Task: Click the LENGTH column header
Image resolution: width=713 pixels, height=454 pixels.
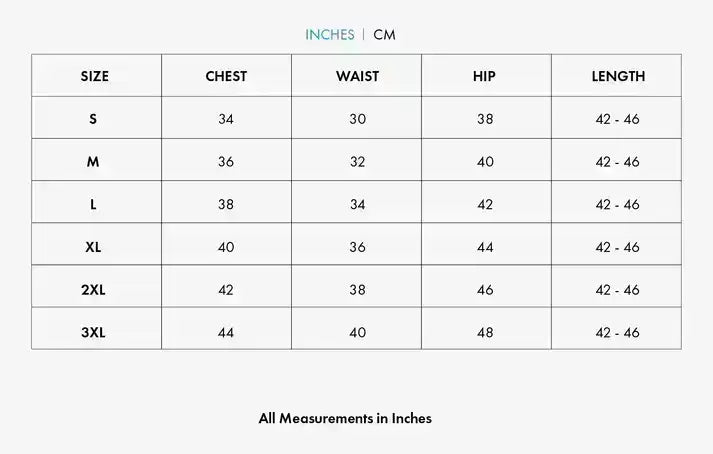Action: point(618,76)
